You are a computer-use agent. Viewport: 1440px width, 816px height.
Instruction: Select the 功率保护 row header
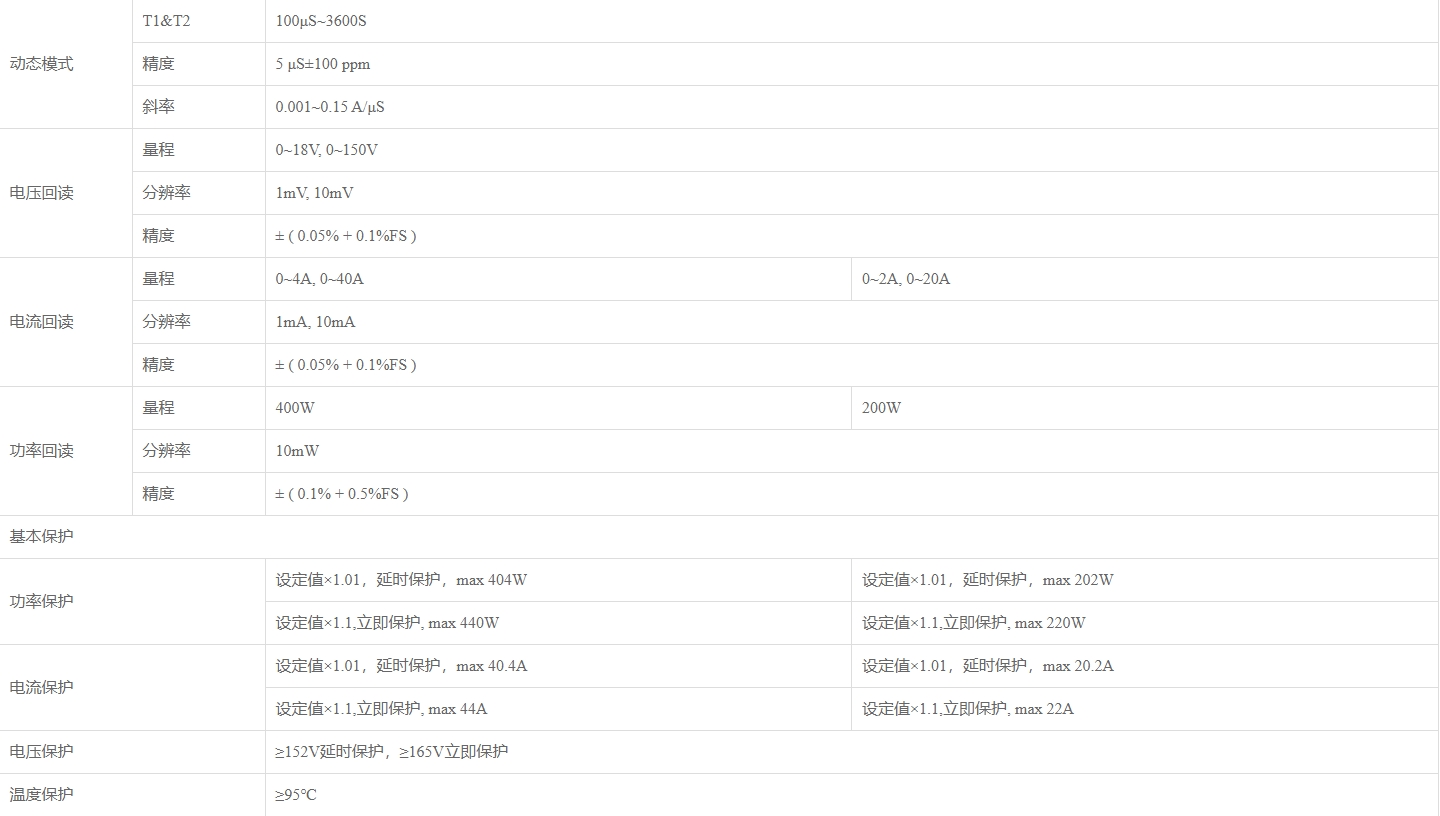point(132,602)
